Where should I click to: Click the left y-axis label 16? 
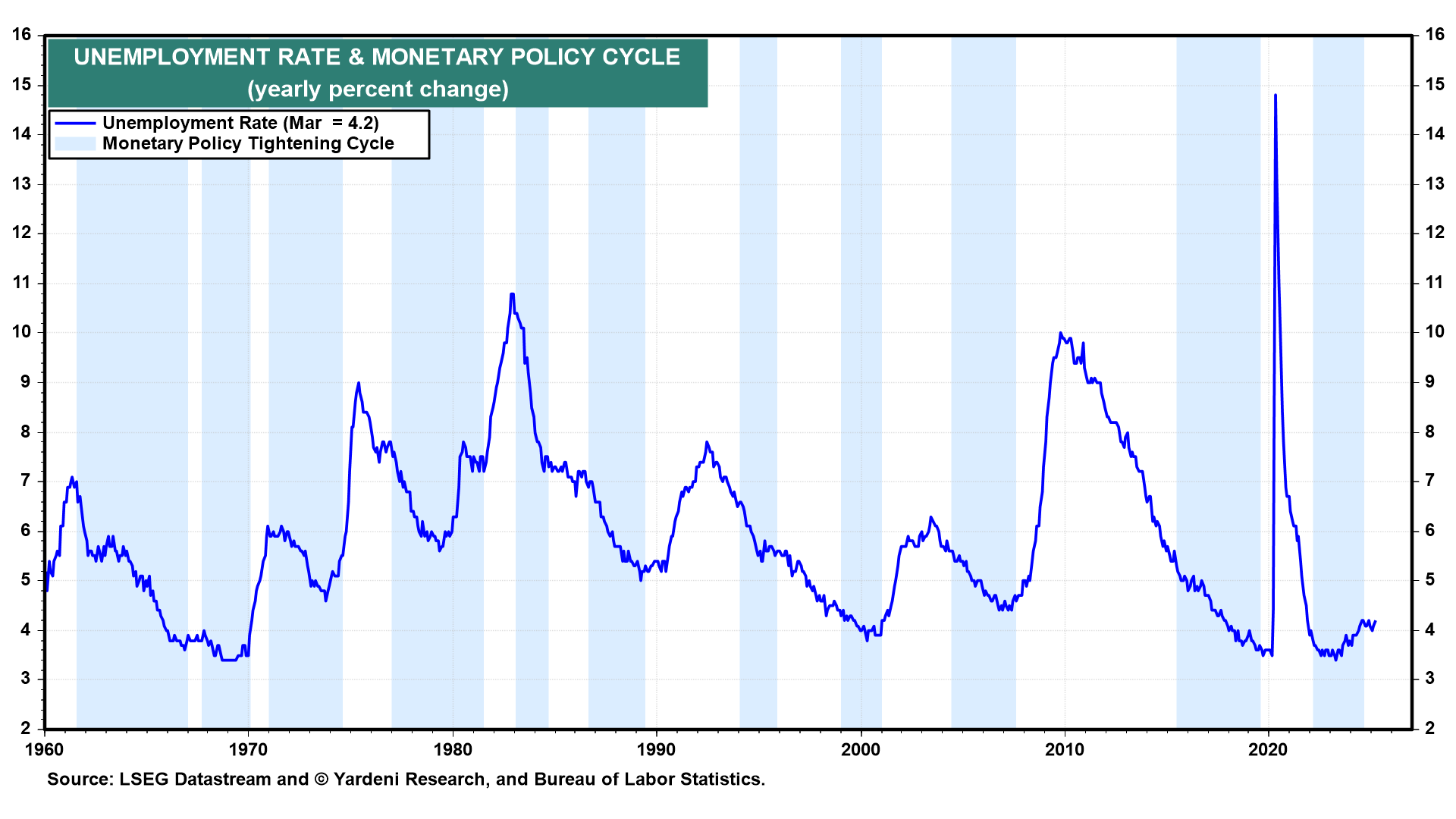pyautogui.click(x=21, y=34)
